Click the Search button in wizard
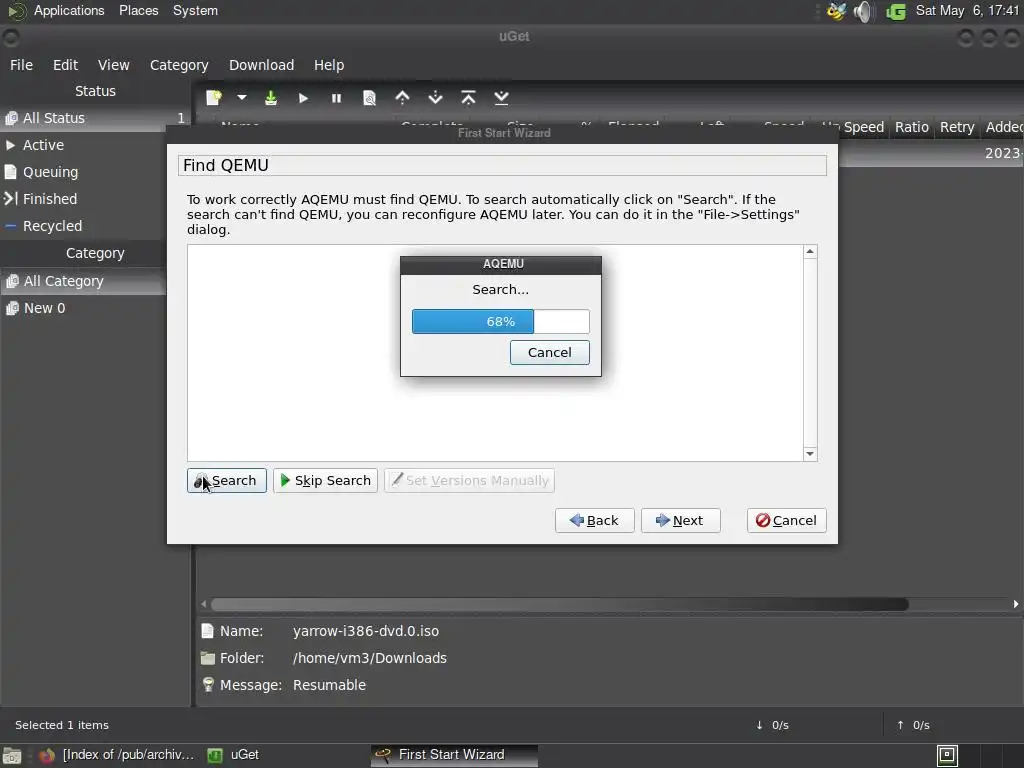The width and height of the screenshot is (1024, 768). pos(227,481)
